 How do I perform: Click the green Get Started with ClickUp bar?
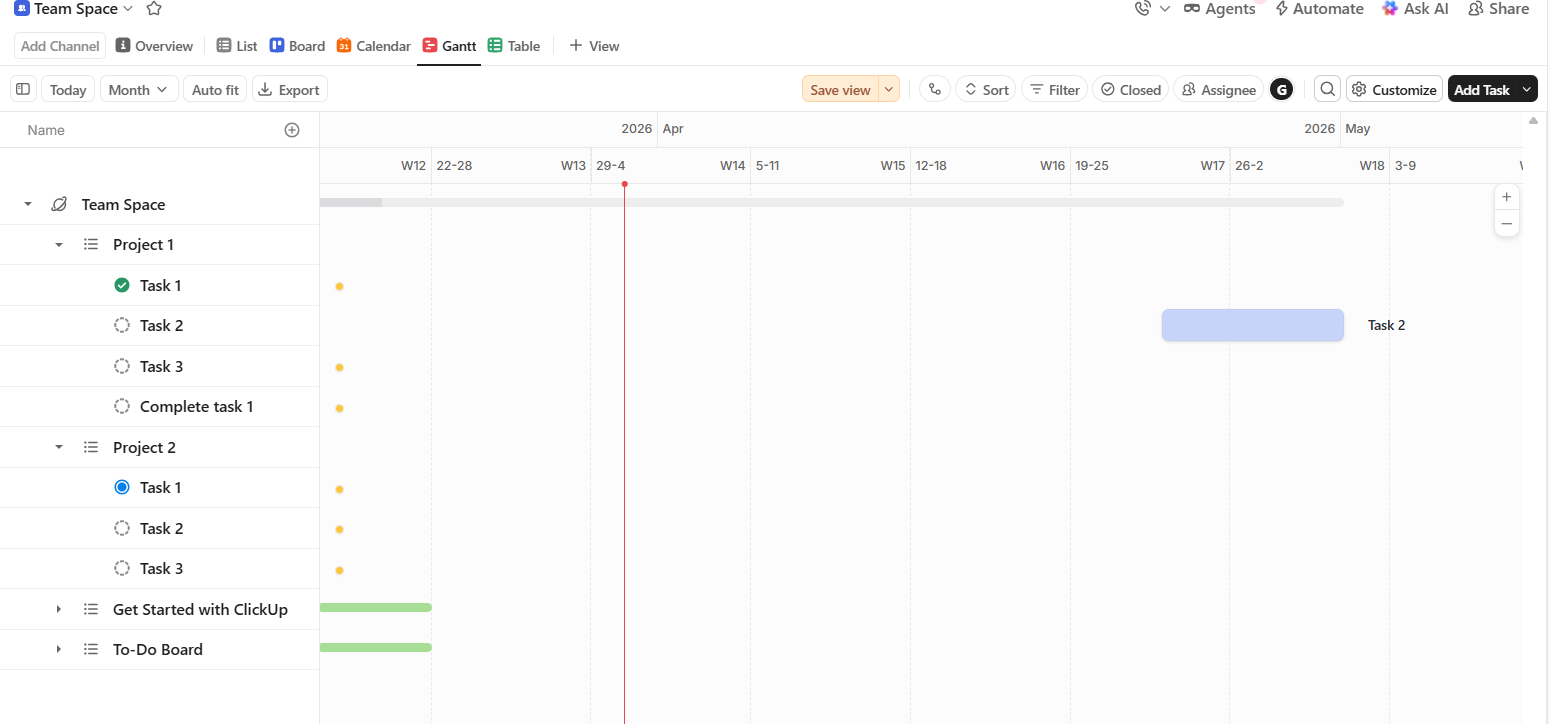pos(375,607)
